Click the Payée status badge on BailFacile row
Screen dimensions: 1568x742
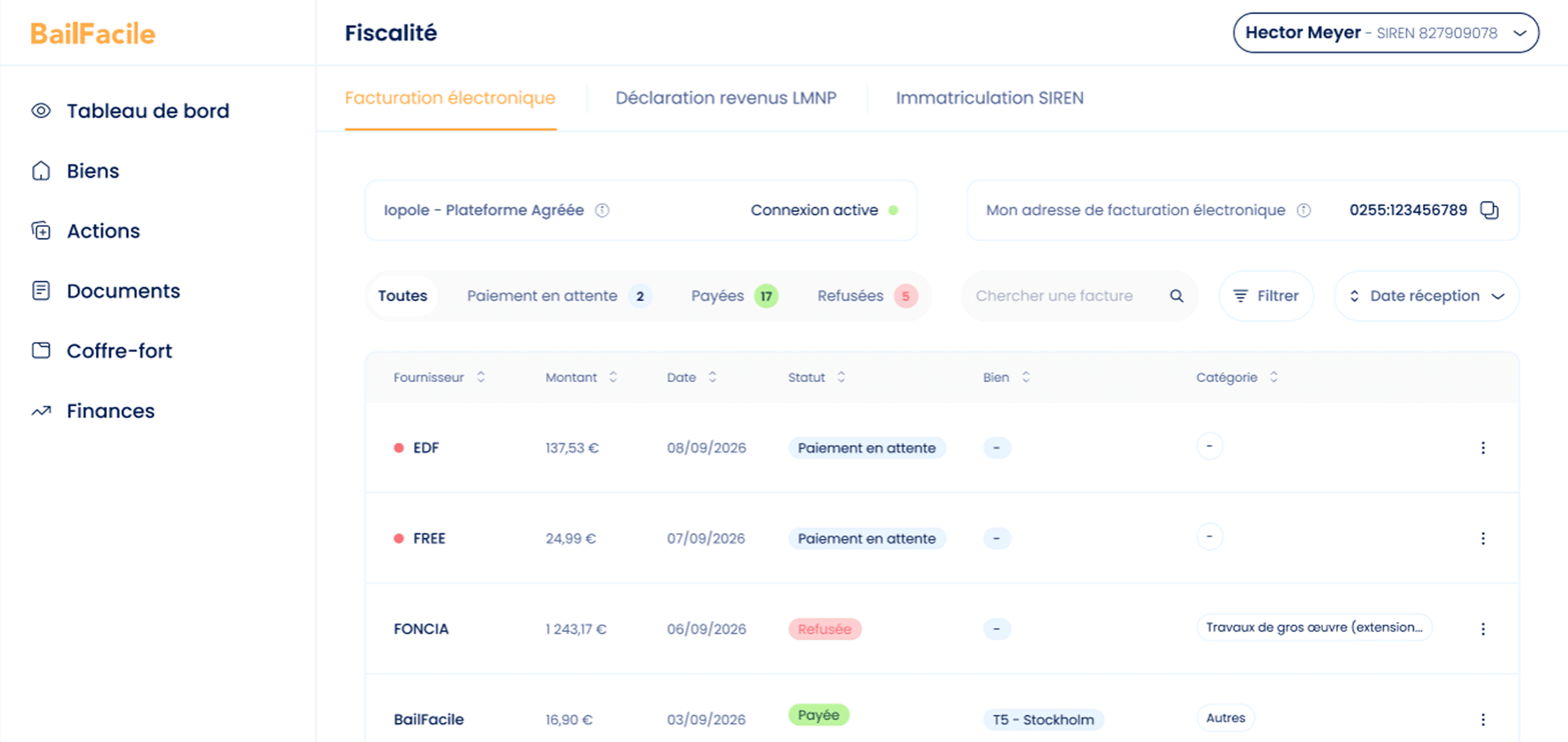(x=819, y=715)
